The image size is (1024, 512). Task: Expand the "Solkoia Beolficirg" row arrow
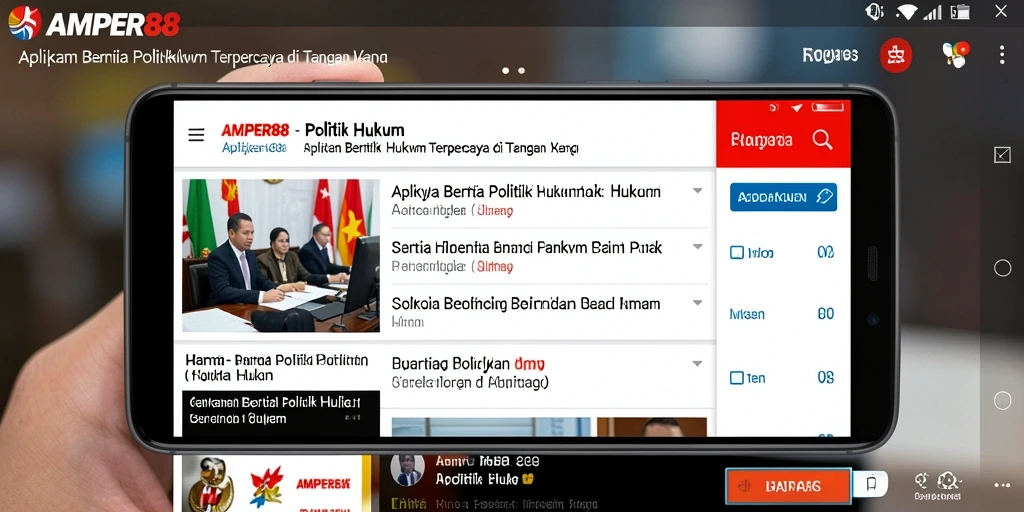697,303
